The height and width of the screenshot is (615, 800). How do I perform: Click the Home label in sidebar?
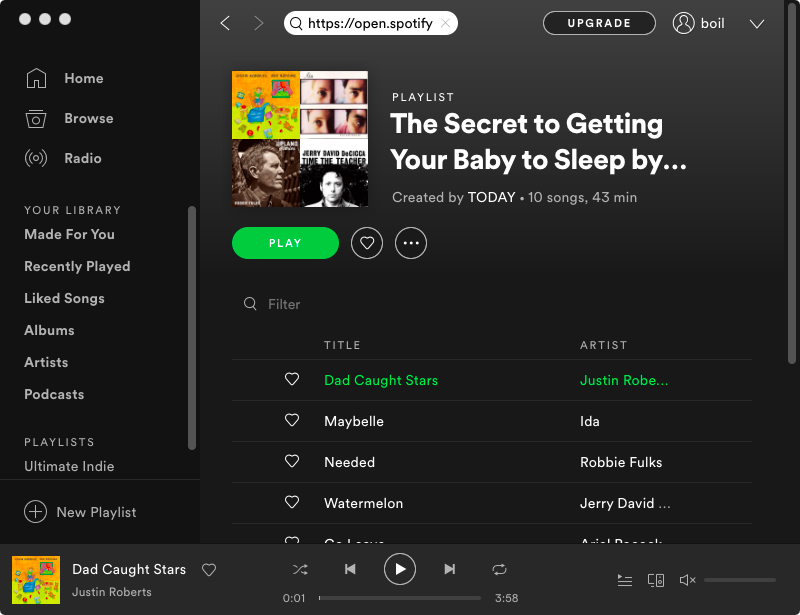84,79
